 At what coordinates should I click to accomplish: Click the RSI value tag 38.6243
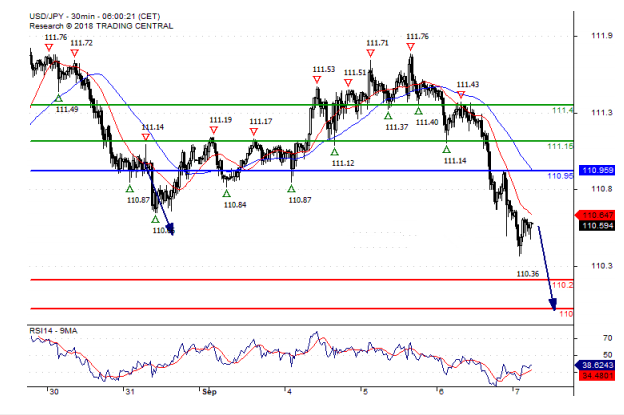[596, 366]
